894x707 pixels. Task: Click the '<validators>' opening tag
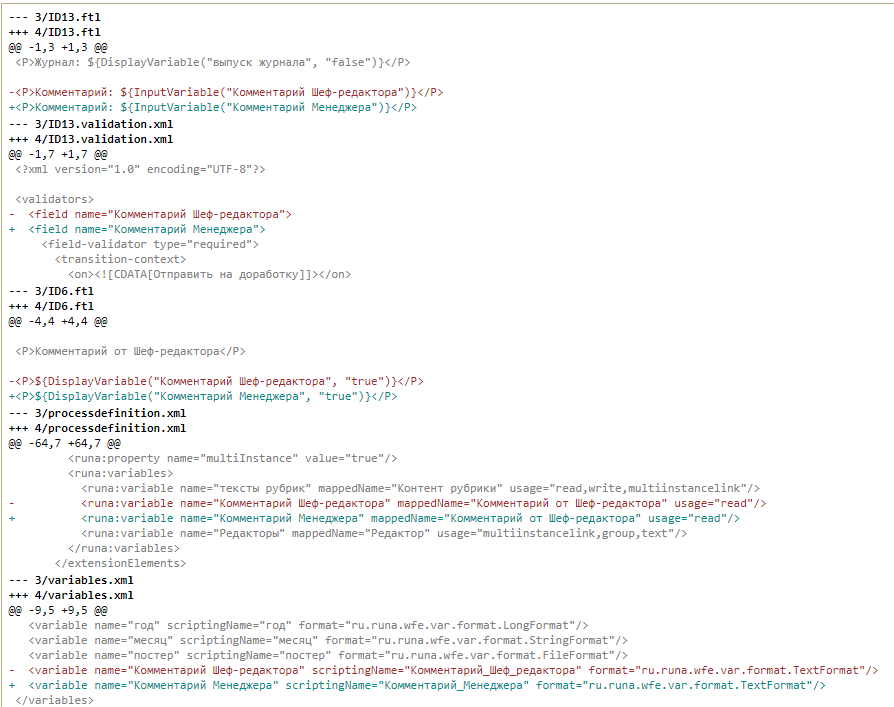(55, 200)
